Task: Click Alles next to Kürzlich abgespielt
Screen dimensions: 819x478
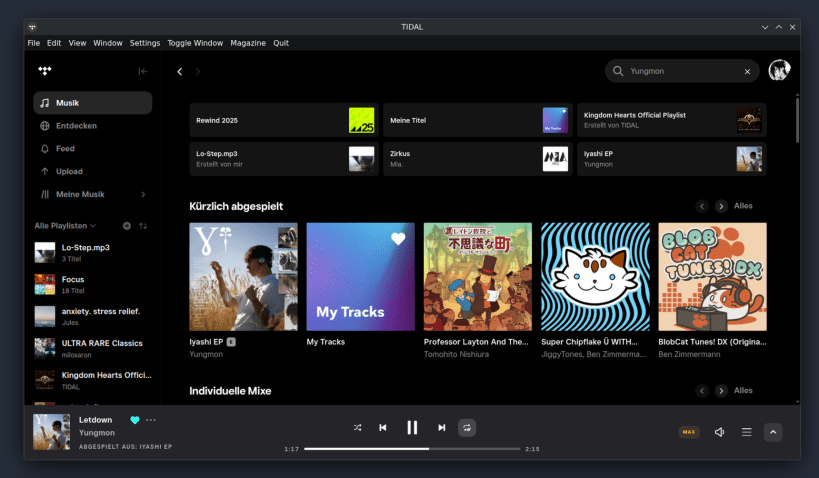Action: [x=743, y=206]
